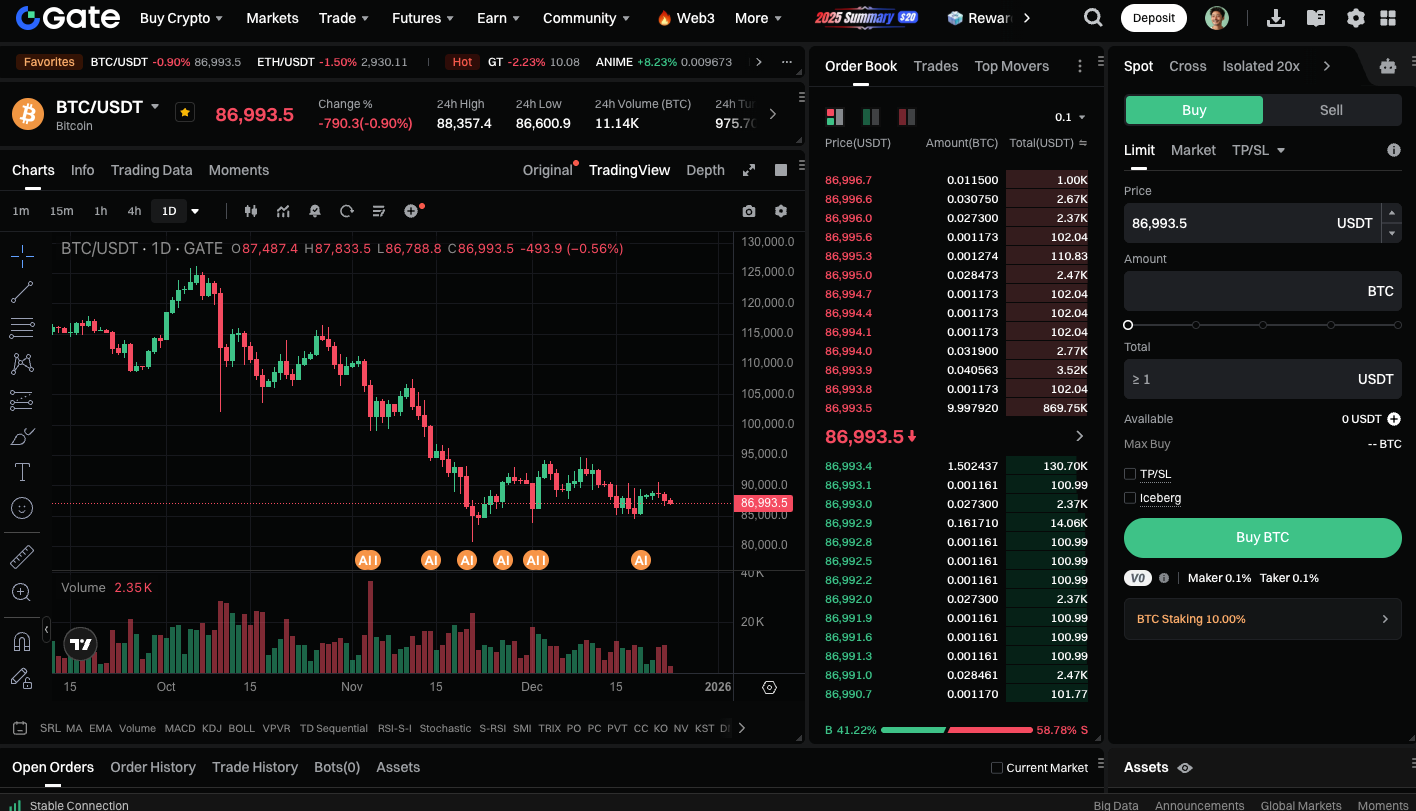Open the long position forecasting tool
This screenshot has width=1416, height=811.
(22, 400)
